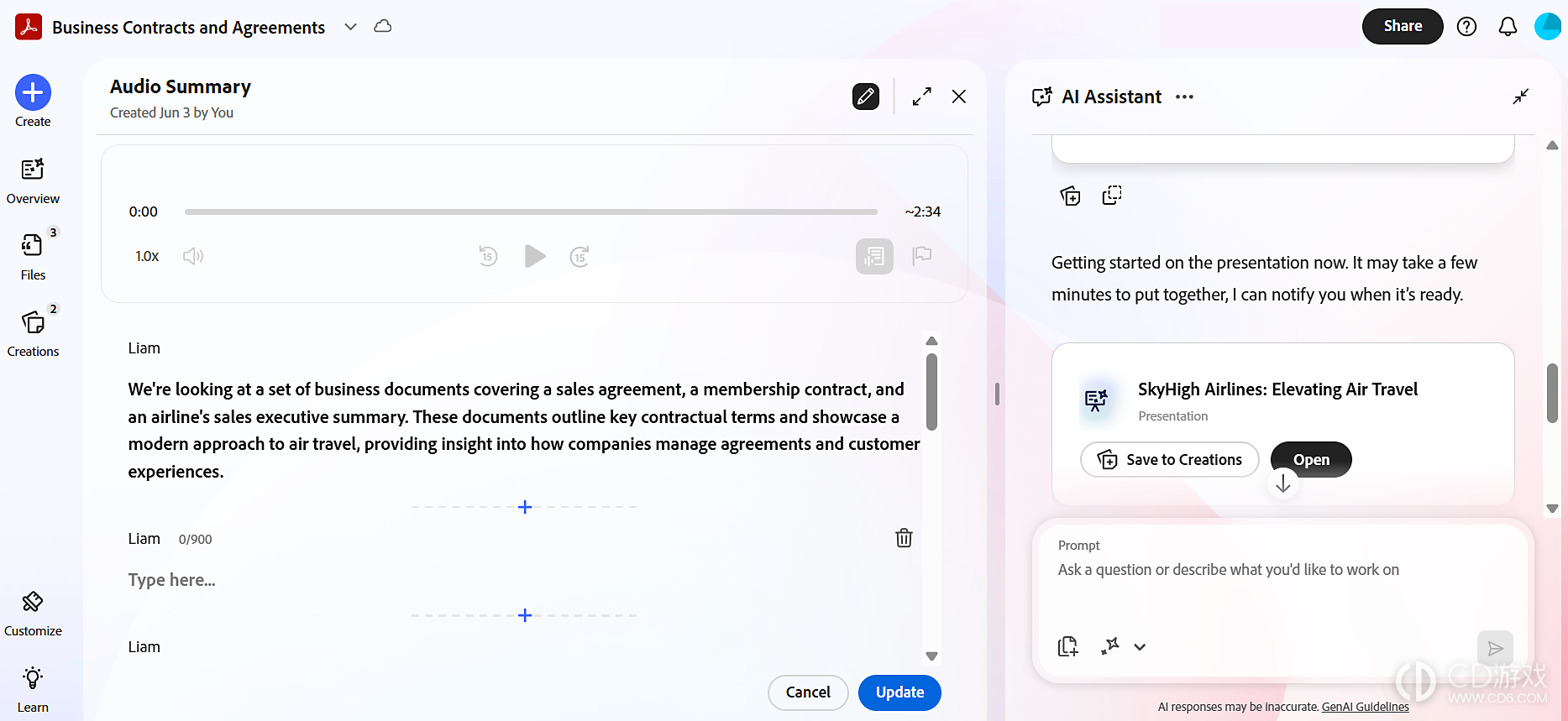Open AI Assistant more options menu
The height and width of the screenshot is (721, 1568).
[x=1184, y=97]
